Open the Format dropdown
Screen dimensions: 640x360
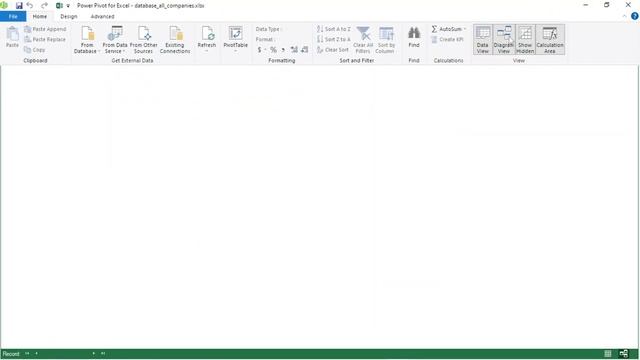pyautogui.click(x=265, y=39)
